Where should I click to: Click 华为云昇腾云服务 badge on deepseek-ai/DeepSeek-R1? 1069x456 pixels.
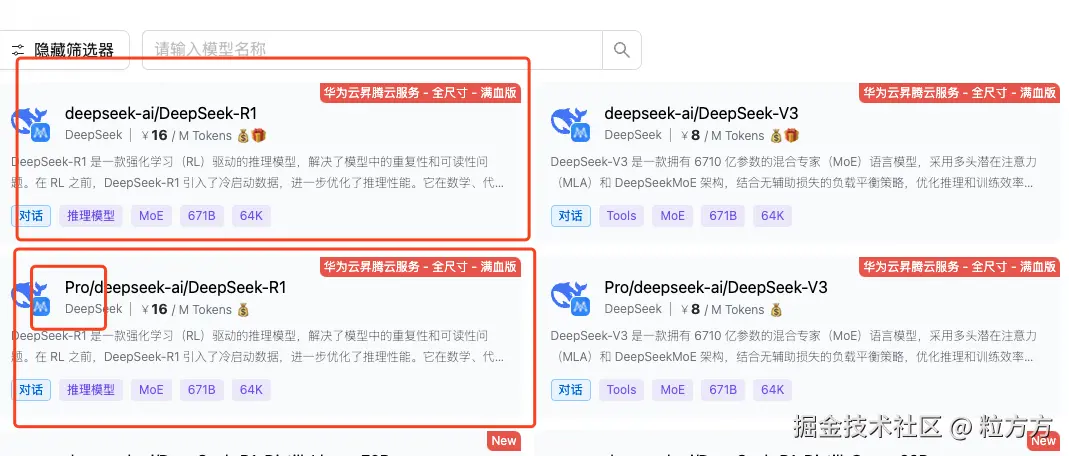421,93
